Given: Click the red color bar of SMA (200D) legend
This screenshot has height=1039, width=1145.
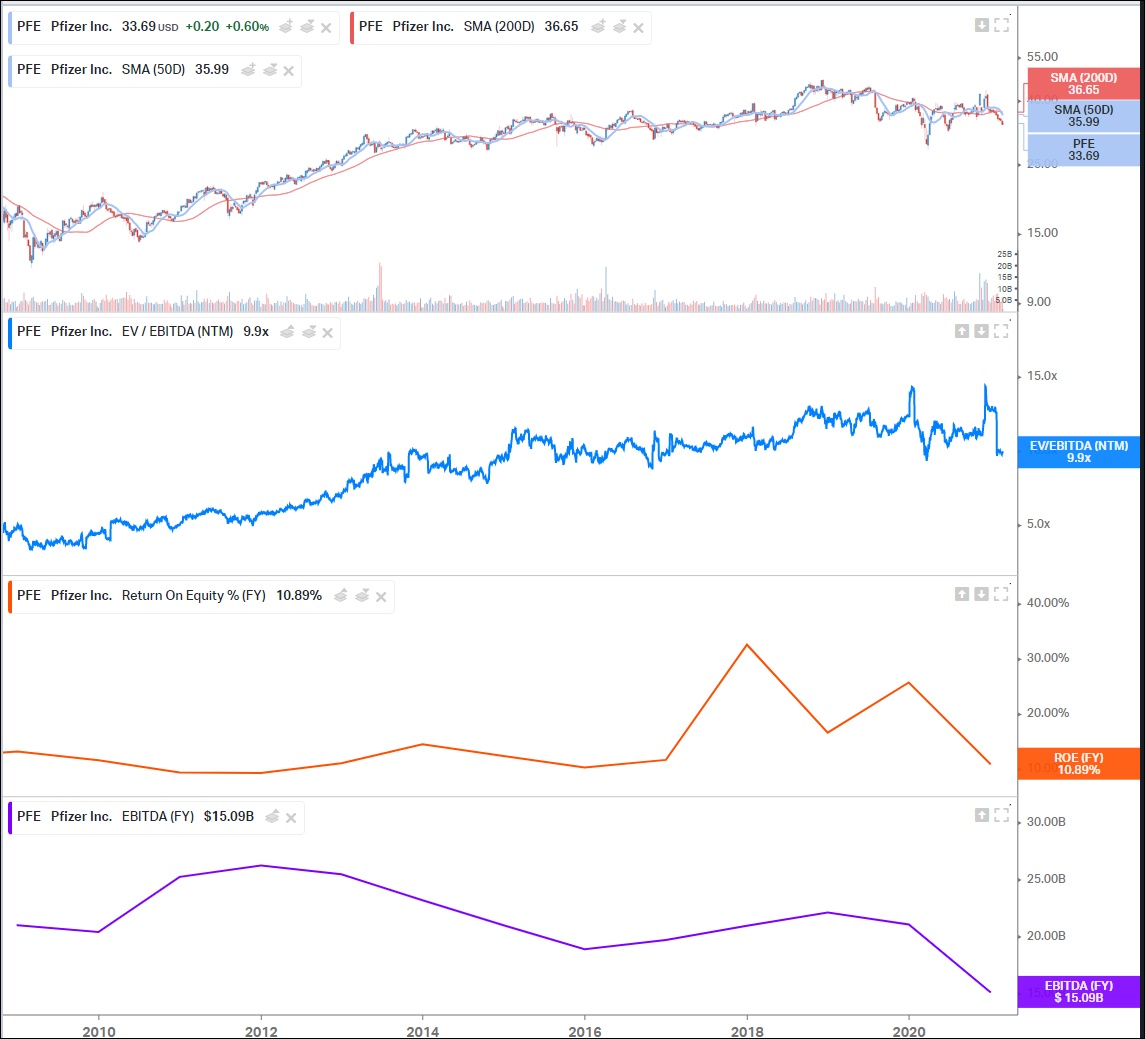Looking at the screenshot, I should tap(352, 28).
